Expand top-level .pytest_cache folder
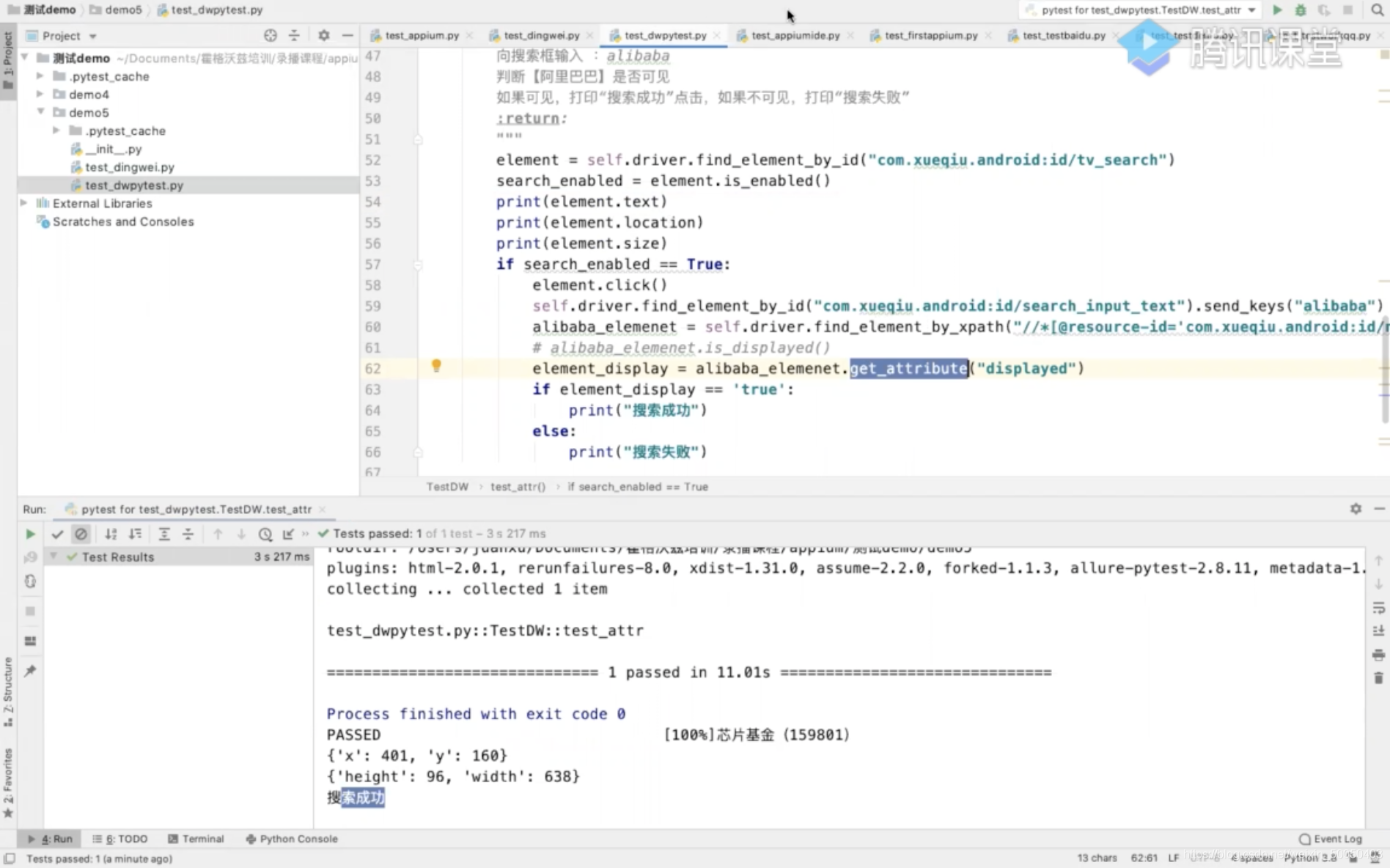 click(x=40, y=76)
